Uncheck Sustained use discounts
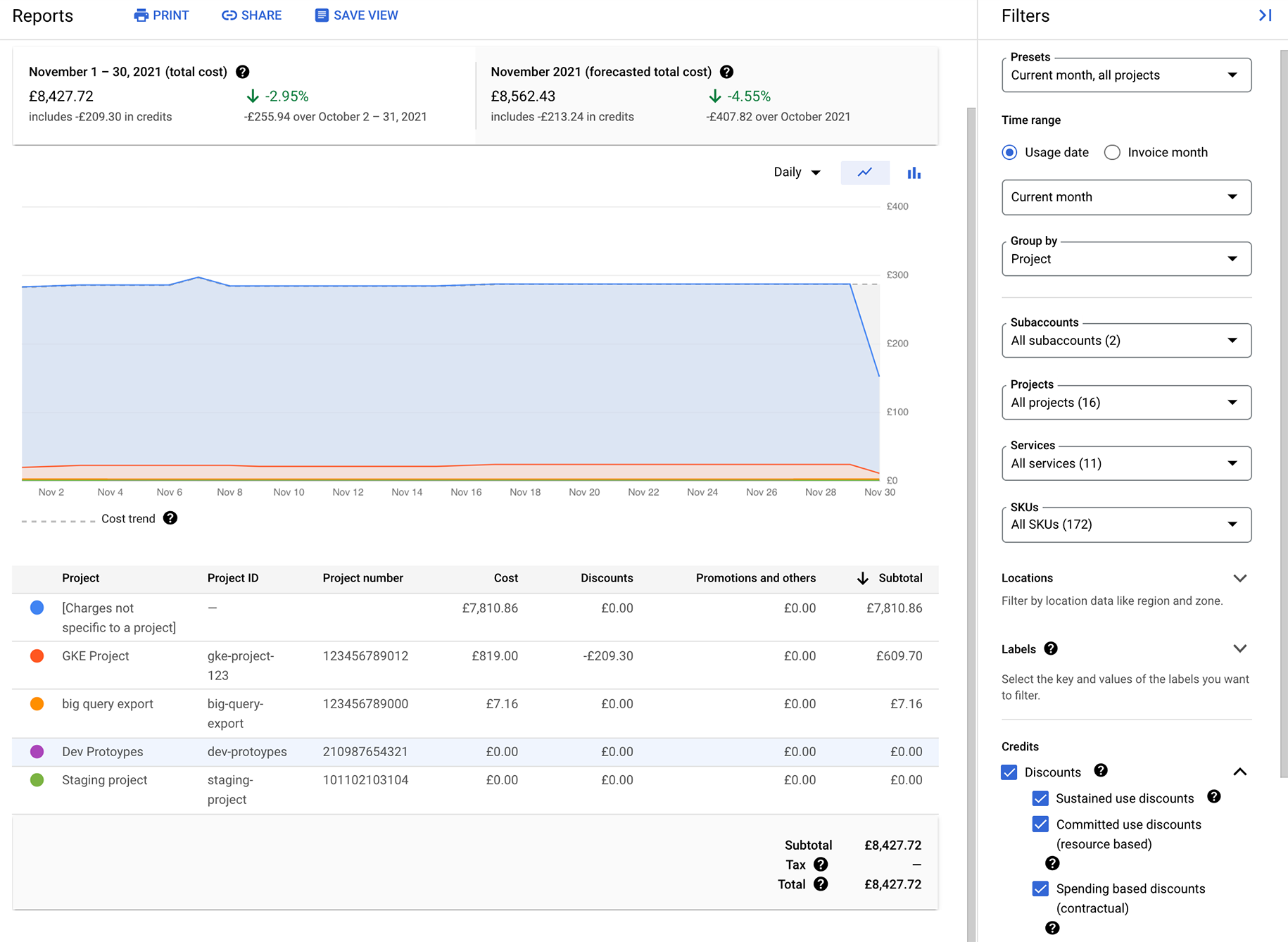The height and width of the screenshot is (942, 1288). click(x=1040, y=798)
